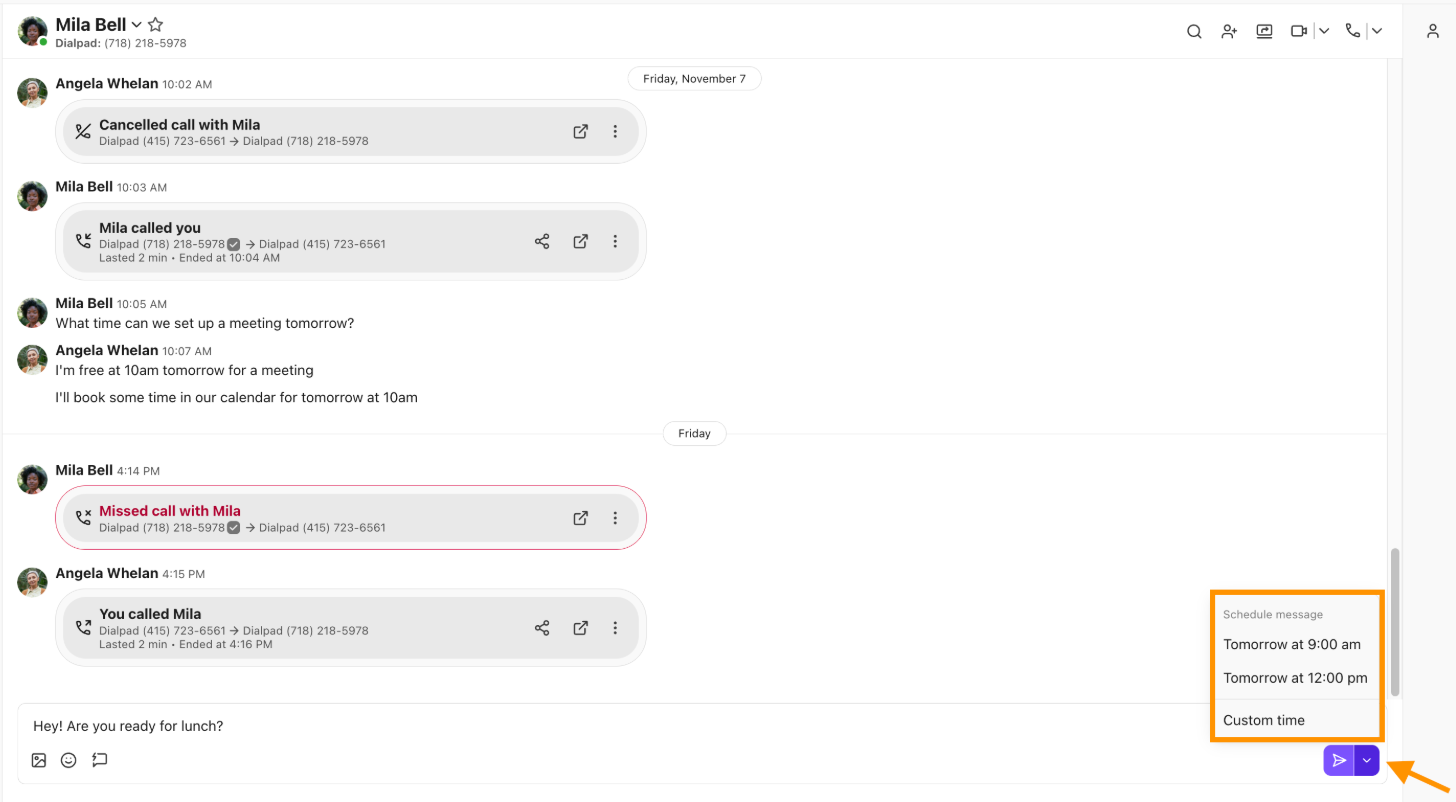Viewport: 1456px width, 802px height.
Task: Start screen share from header
Action: pos(1264,31)
